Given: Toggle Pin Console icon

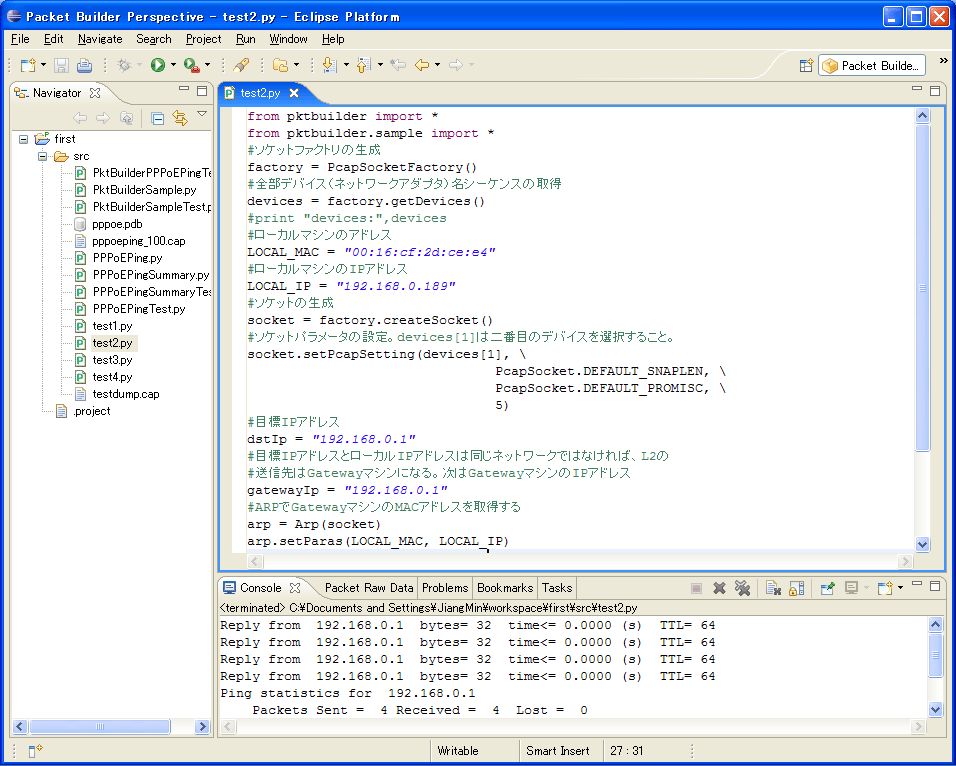Looking at the screenshot, I should coord(827,588).
